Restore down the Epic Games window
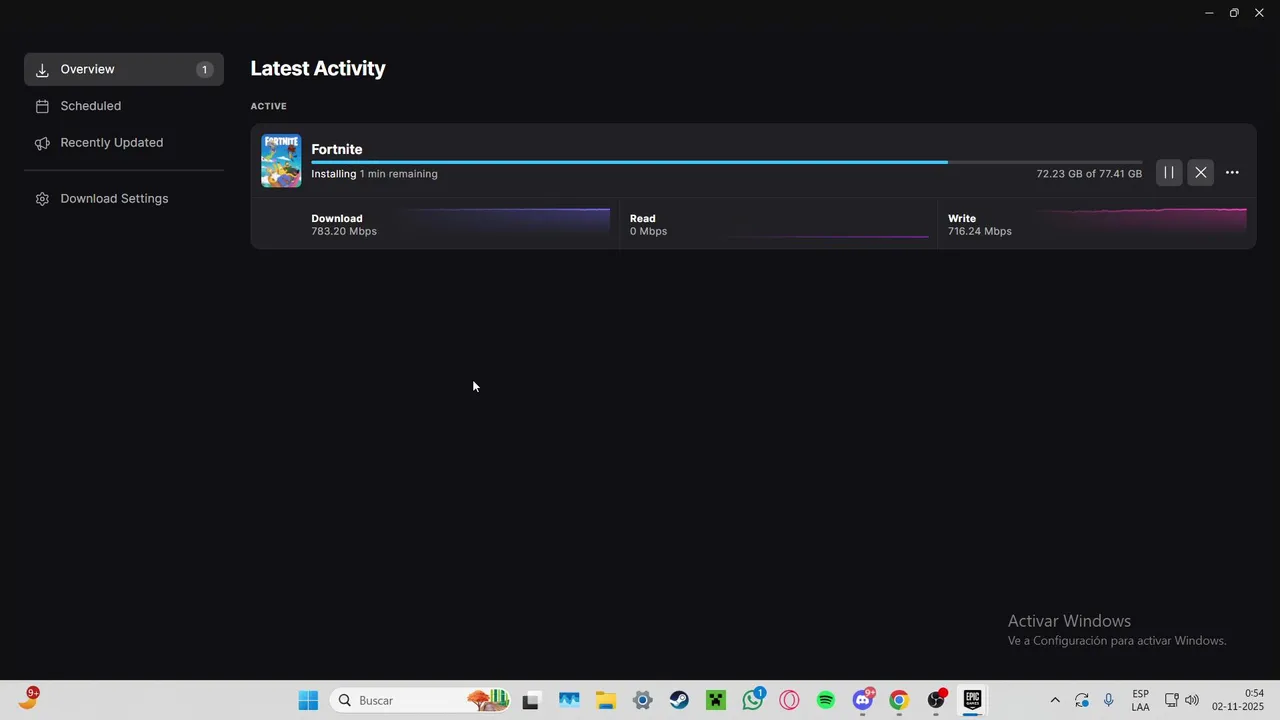This screenshot has height=720, width=1280. tap(1234, 13)
